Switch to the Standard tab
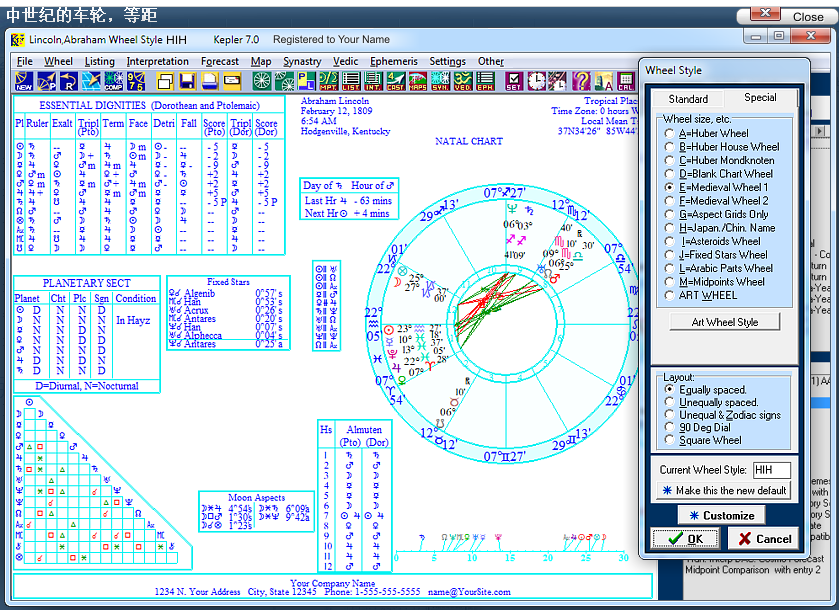Viewport: 839px width, 610px height. (688, 99)
